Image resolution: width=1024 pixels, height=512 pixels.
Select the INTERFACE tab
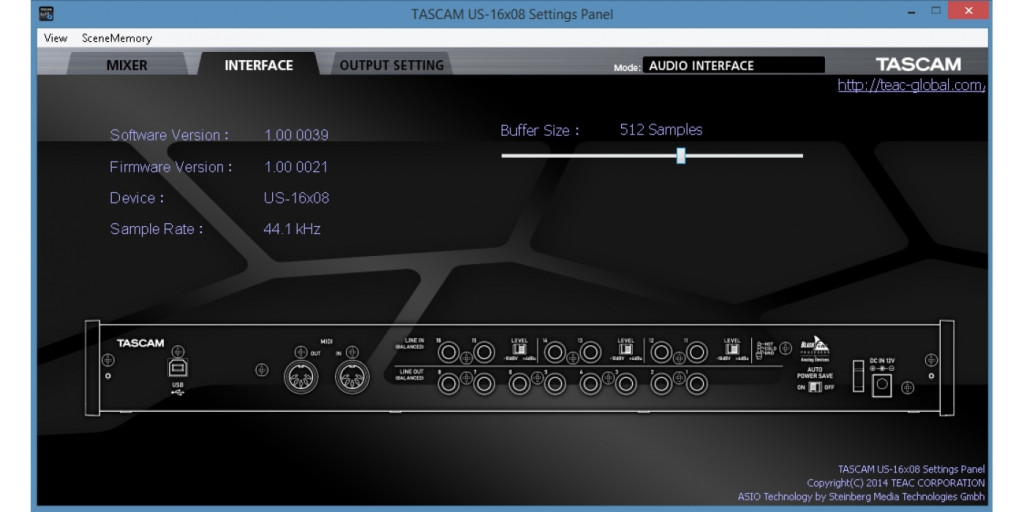(259, 65)
